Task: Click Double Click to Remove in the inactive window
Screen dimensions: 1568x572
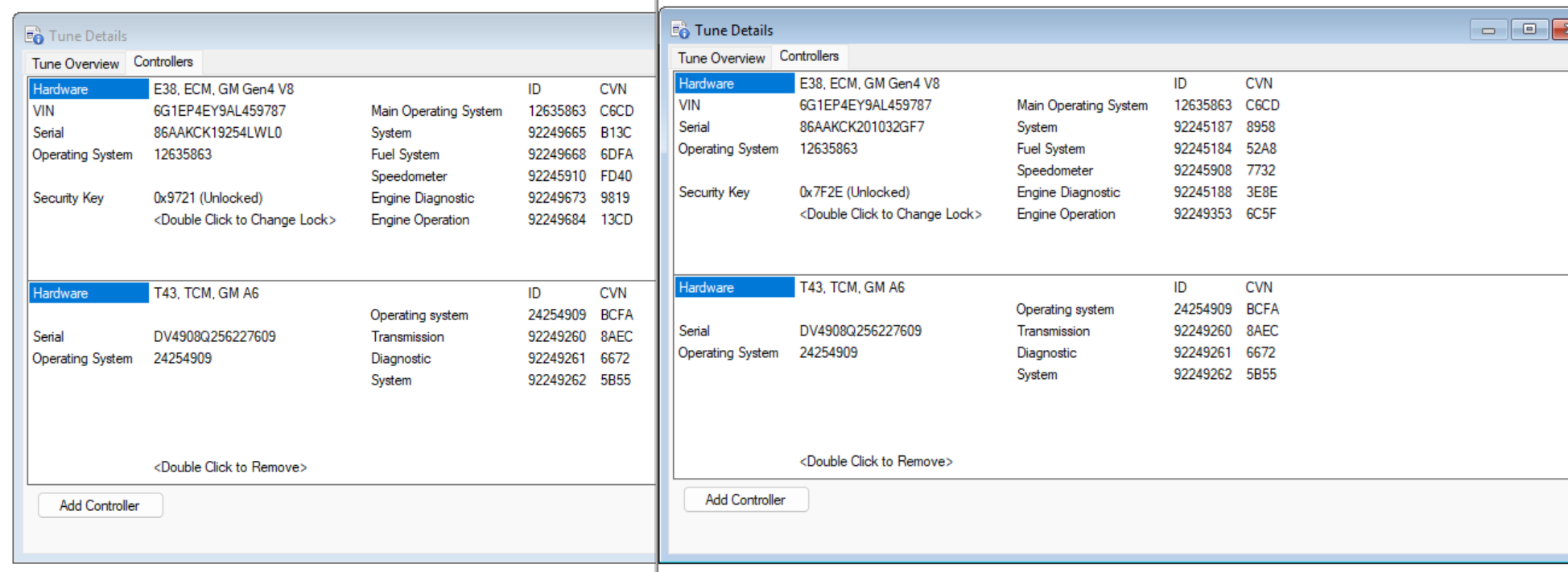Action: coord(230,467)
